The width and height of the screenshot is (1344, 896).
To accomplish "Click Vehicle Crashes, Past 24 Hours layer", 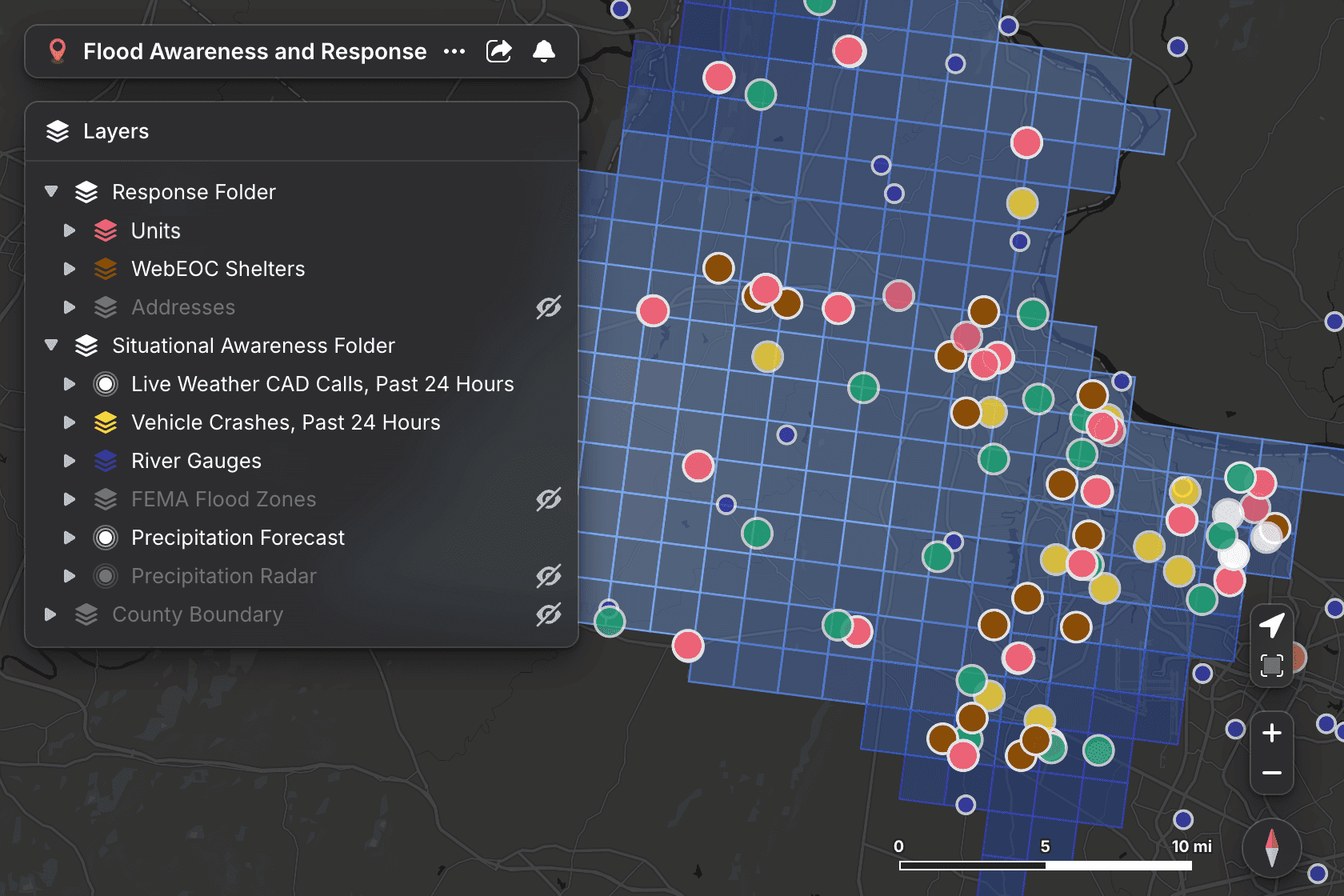I will [x=286, y=422].
